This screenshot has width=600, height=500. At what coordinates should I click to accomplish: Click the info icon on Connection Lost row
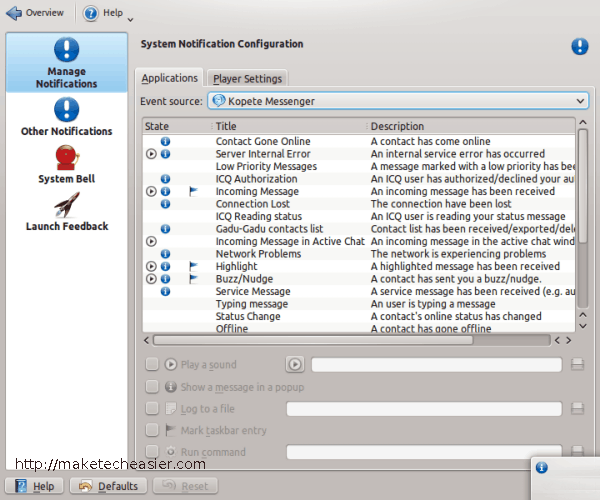pos(165,204)
